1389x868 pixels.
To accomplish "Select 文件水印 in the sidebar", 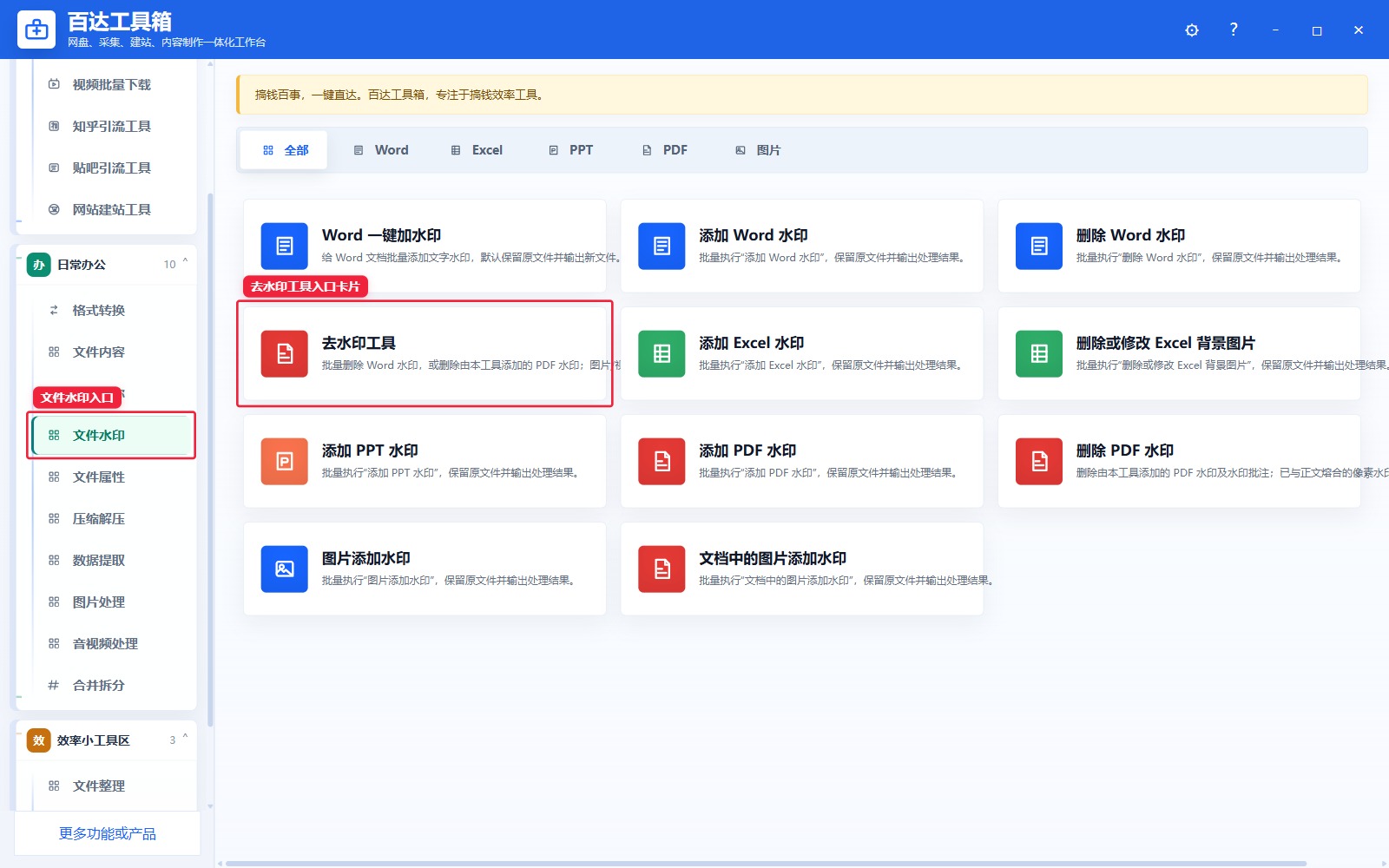I will click(x=111, y=435).
